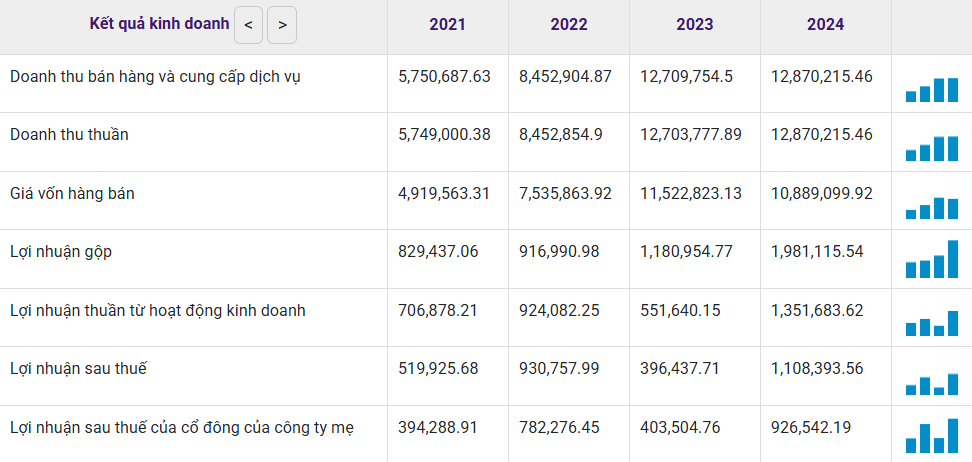The width and height of the screenshot is (972, 462).
Task: Select value 12,709,754.5
Action: coord(686,76)
